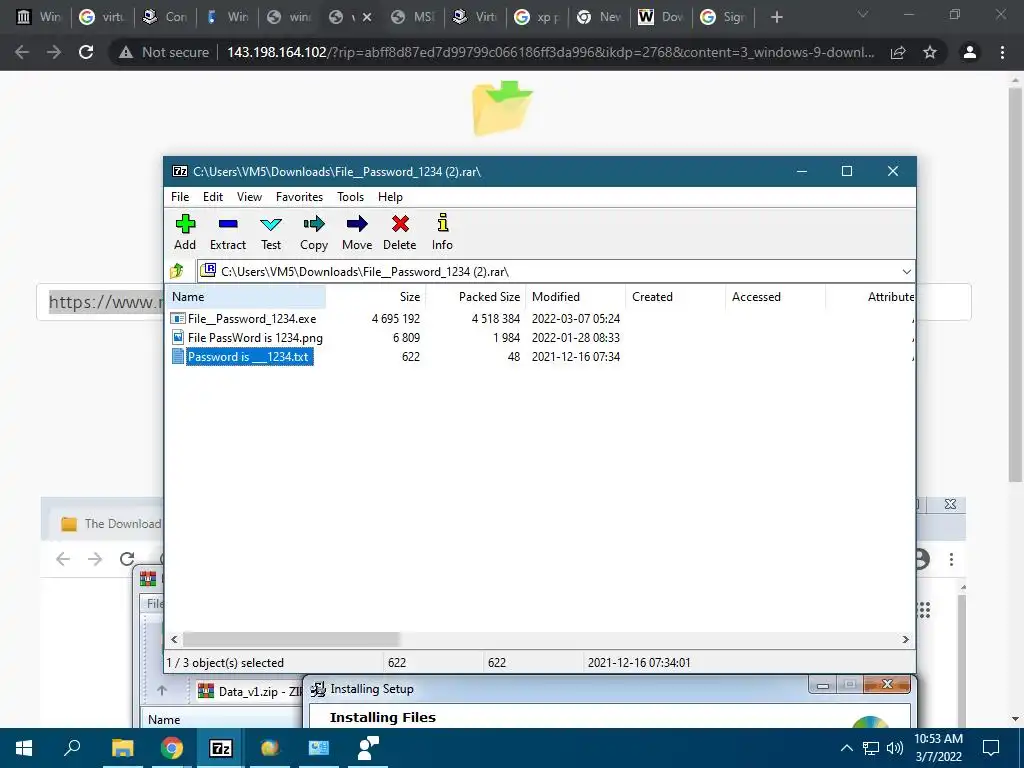
Task: Sort by Accessed column header
Action: point(775,296)
